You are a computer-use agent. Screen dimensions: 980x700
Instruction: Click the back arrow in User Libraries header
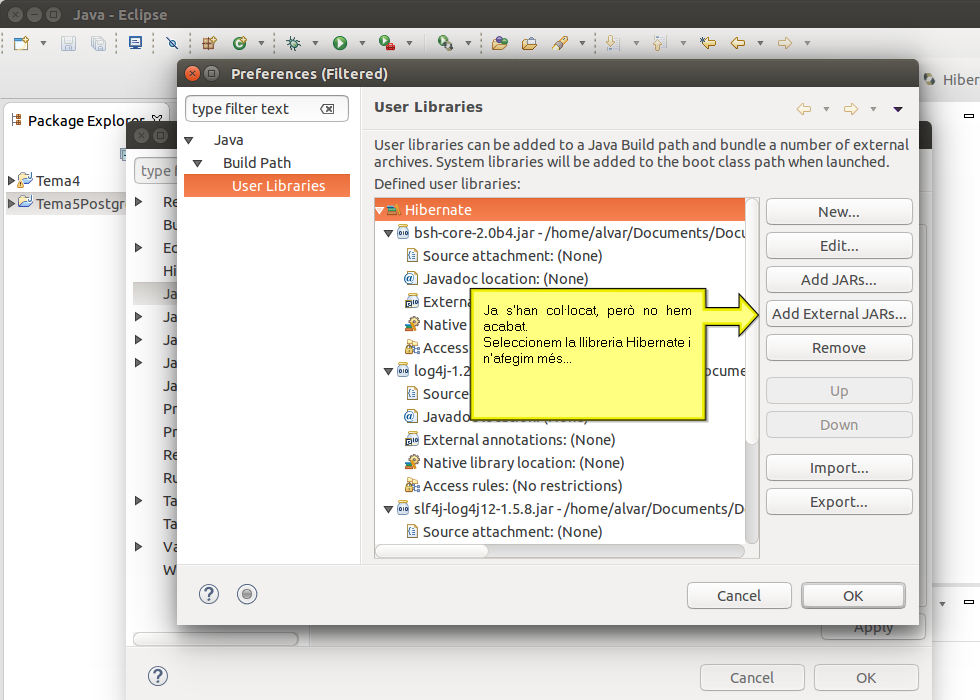point(804,109)
